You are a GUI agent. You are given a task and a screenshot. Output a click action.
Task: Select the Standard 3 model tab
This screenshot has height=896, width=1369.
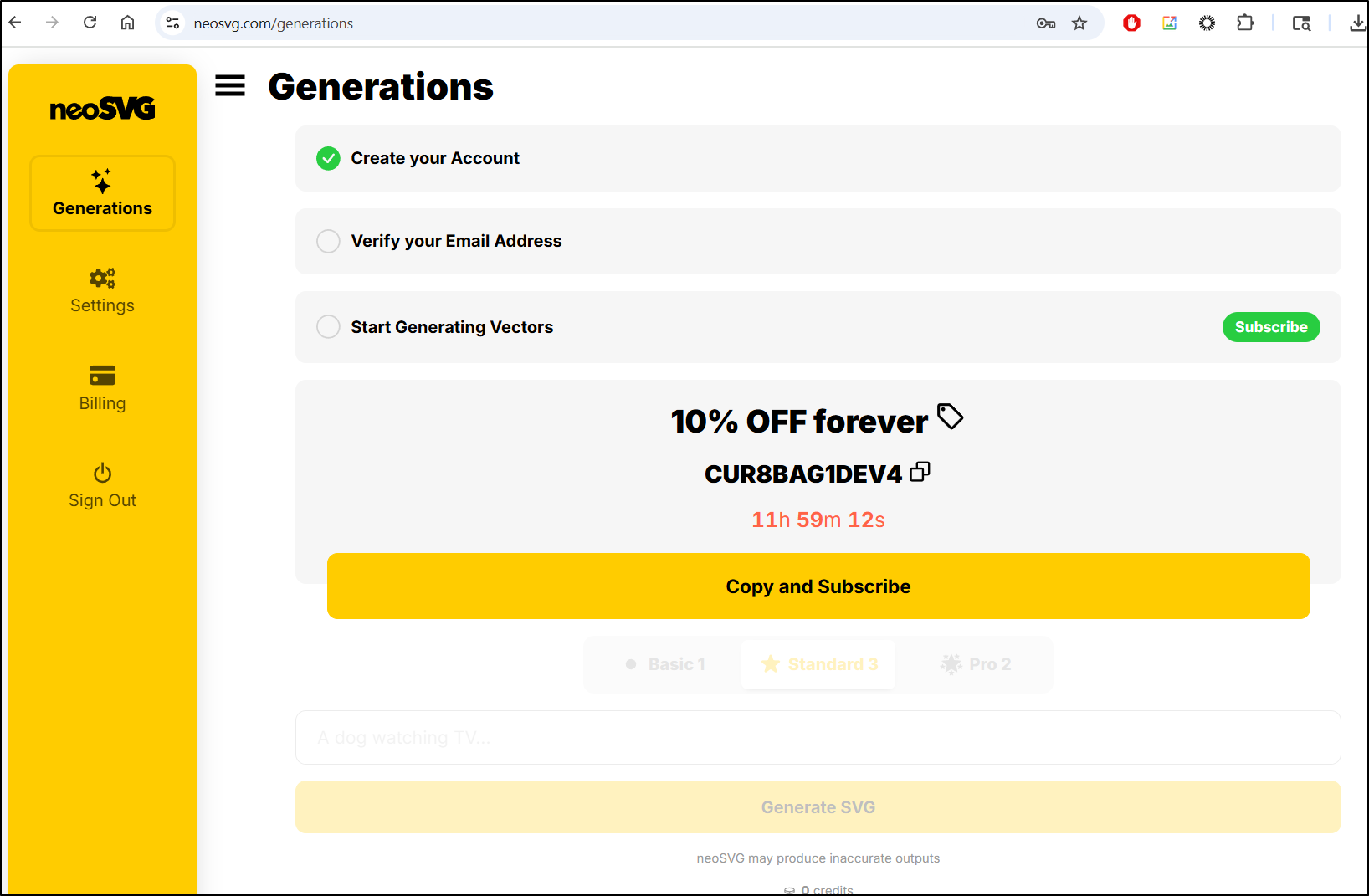point(818,664)
